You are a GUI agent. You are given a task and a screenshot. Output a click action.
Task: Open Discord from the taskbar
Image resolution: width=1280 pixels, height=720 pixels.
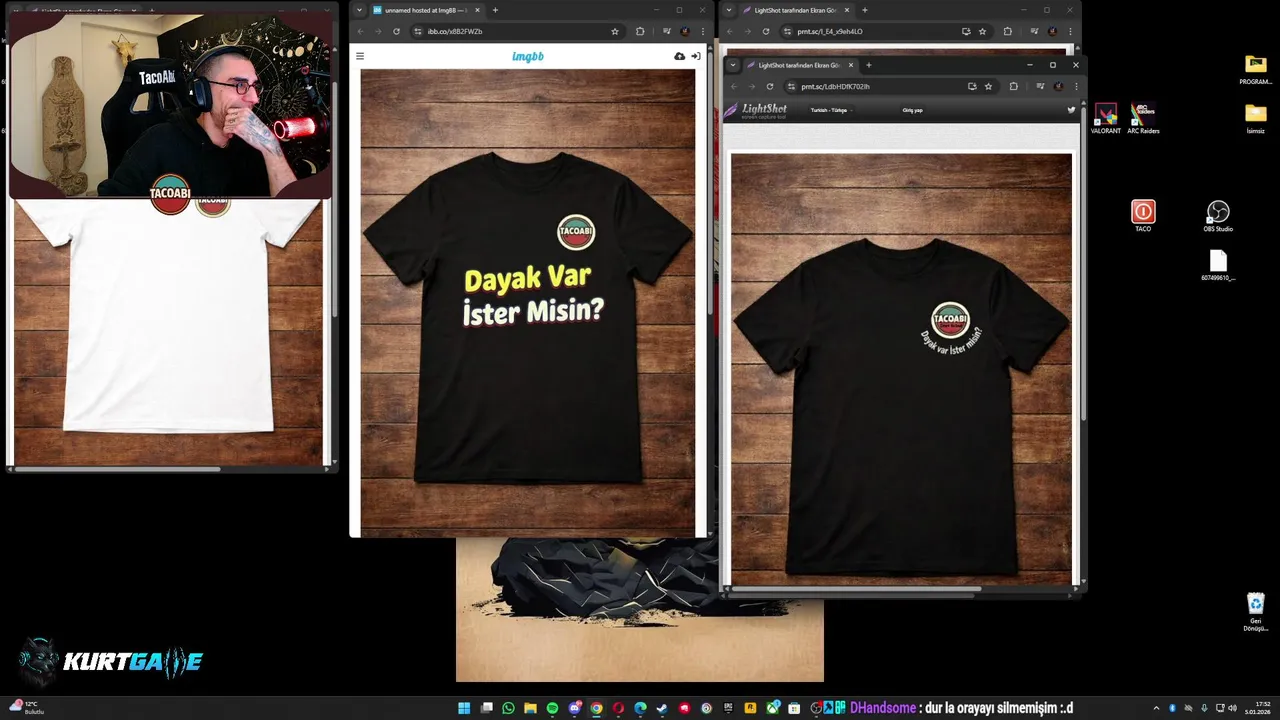click(575, 708)
